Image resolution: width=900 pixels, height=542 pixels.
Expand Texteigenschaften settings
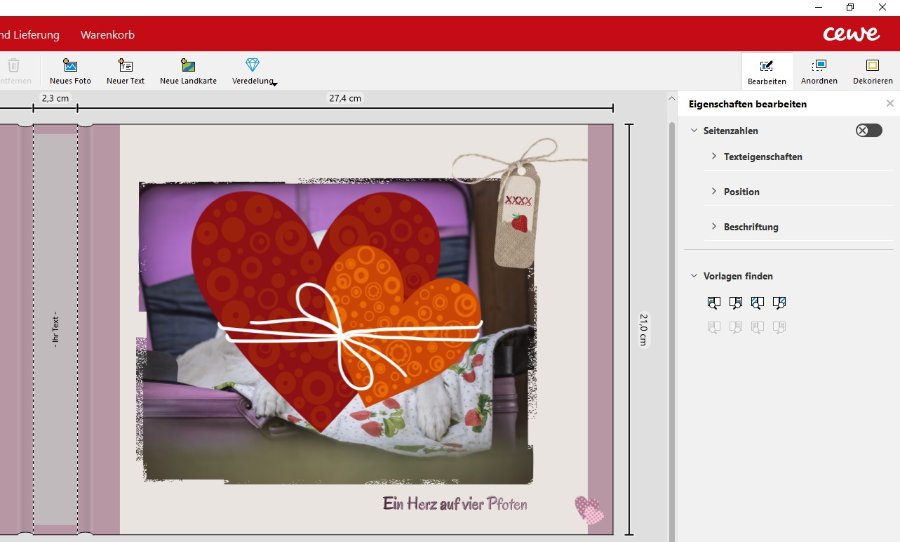(762, 157)
